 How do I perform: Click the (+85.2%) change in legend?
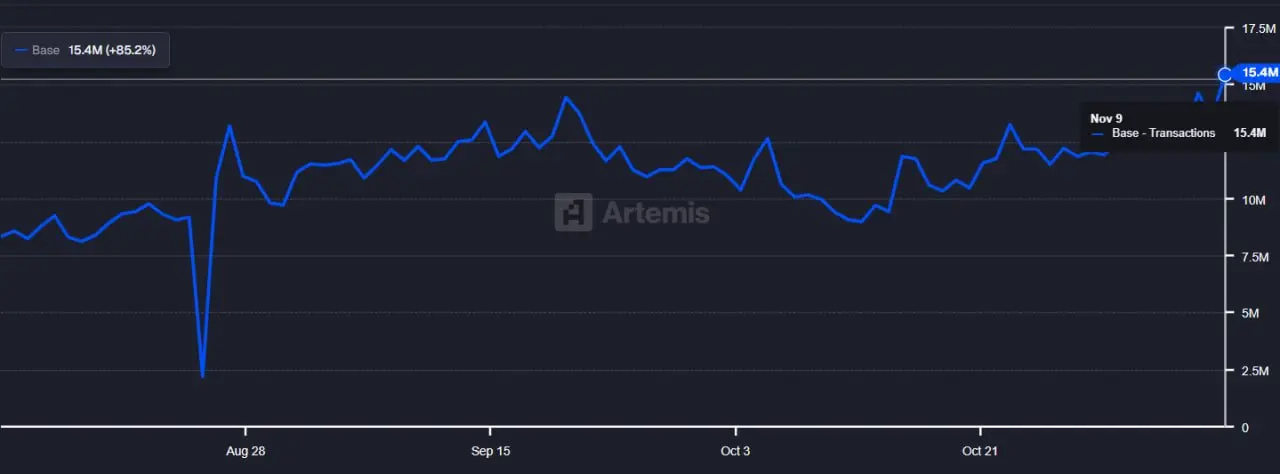130,50
